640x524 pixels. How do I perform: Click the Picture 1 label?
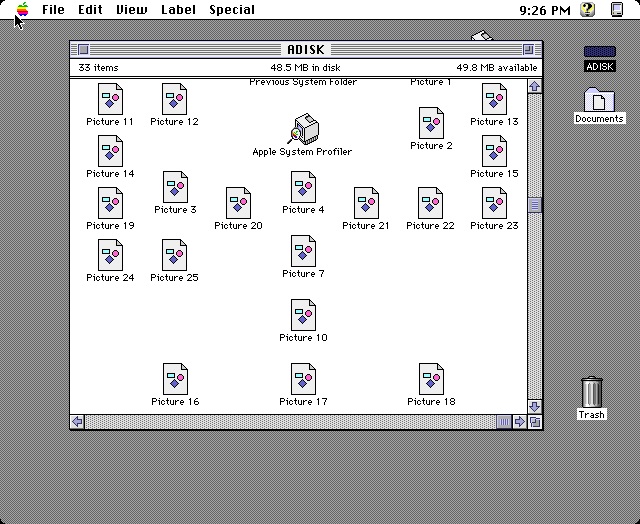[431, 82]
